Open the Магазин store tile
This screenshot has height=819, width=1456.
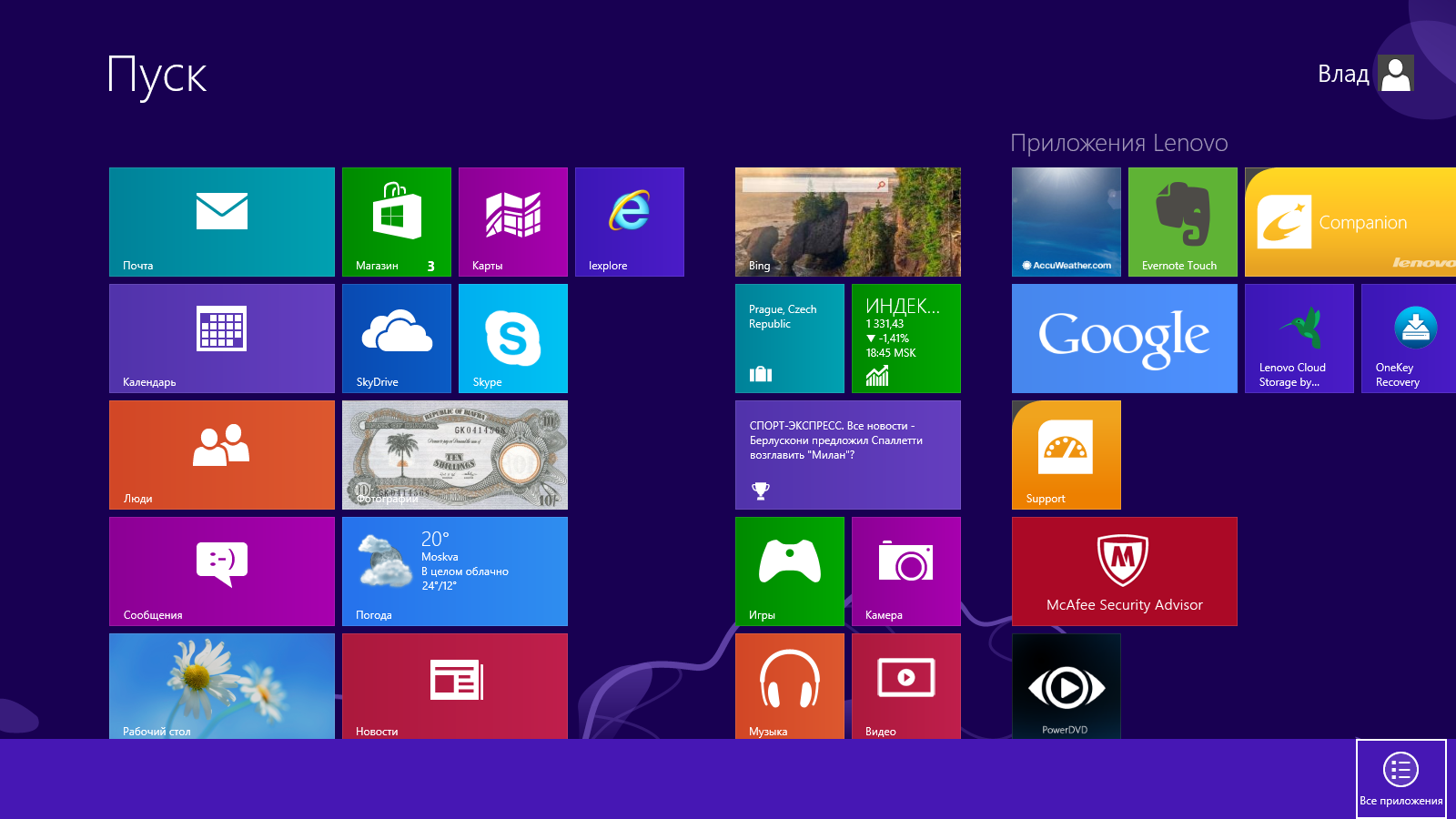(397, 222)
